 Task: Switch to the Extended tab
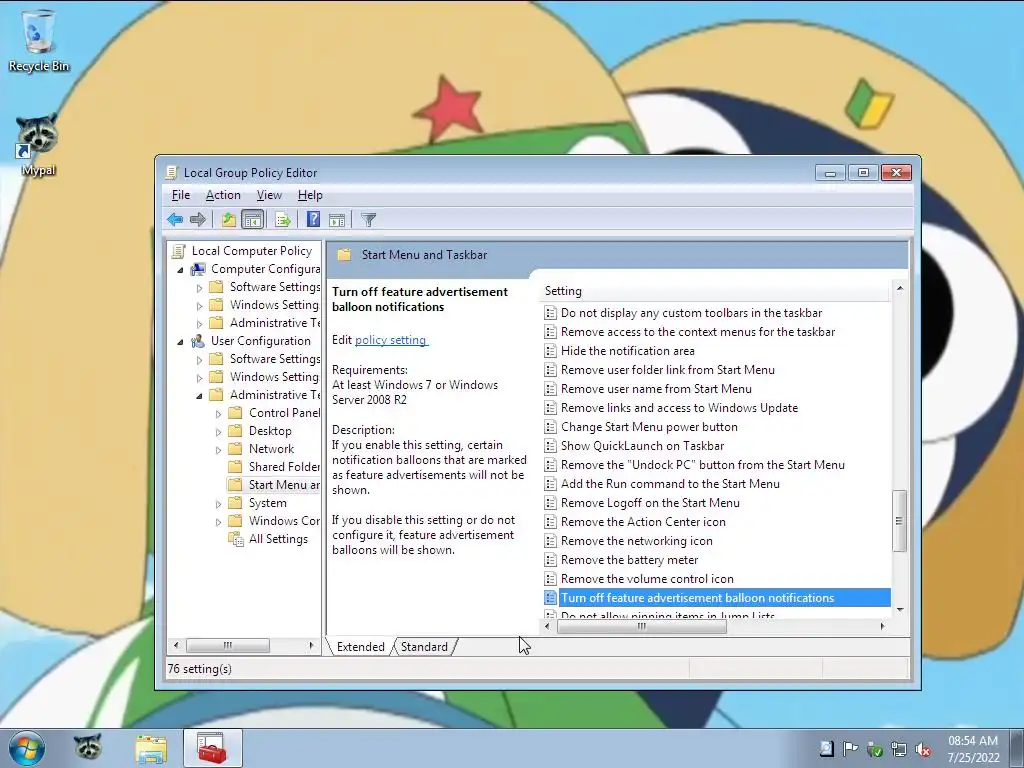(360, 647)
